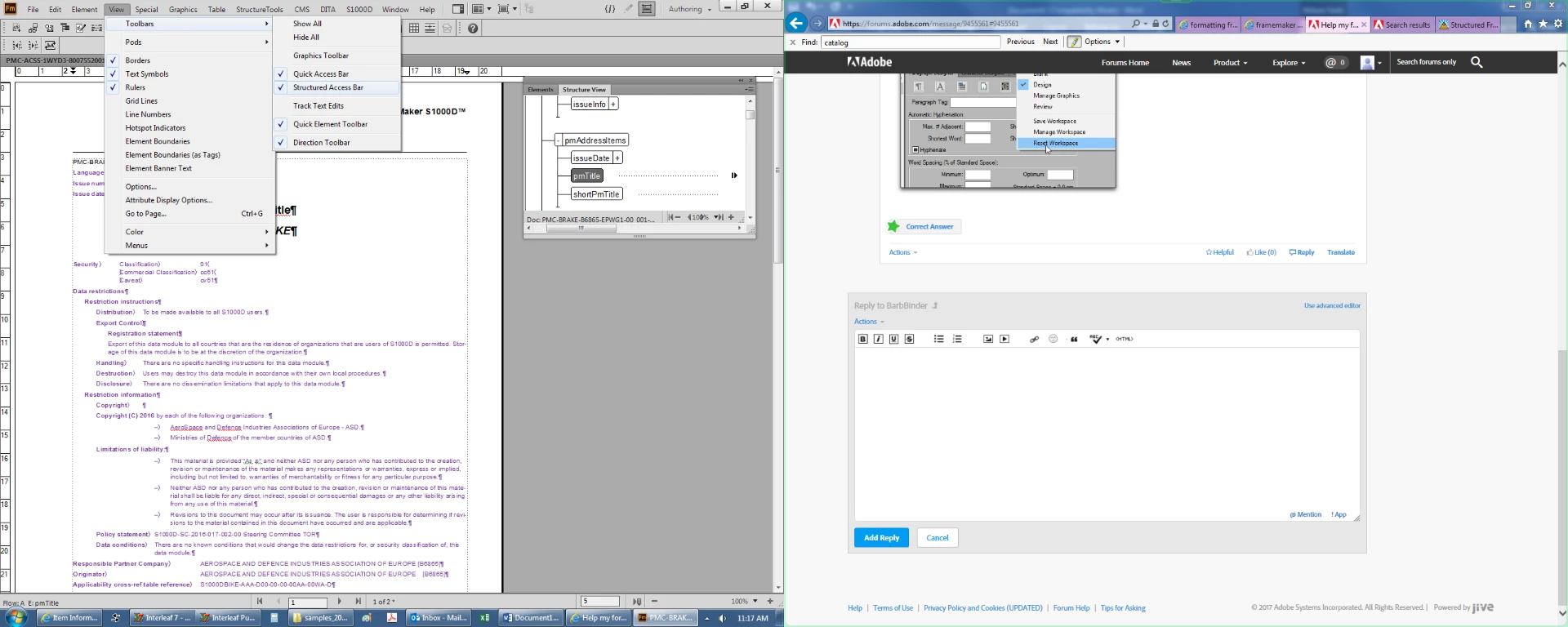The width and height of the screenshot is (1568, 627).
Task: Click the insert link chain icon
Action: point(1034,339)
